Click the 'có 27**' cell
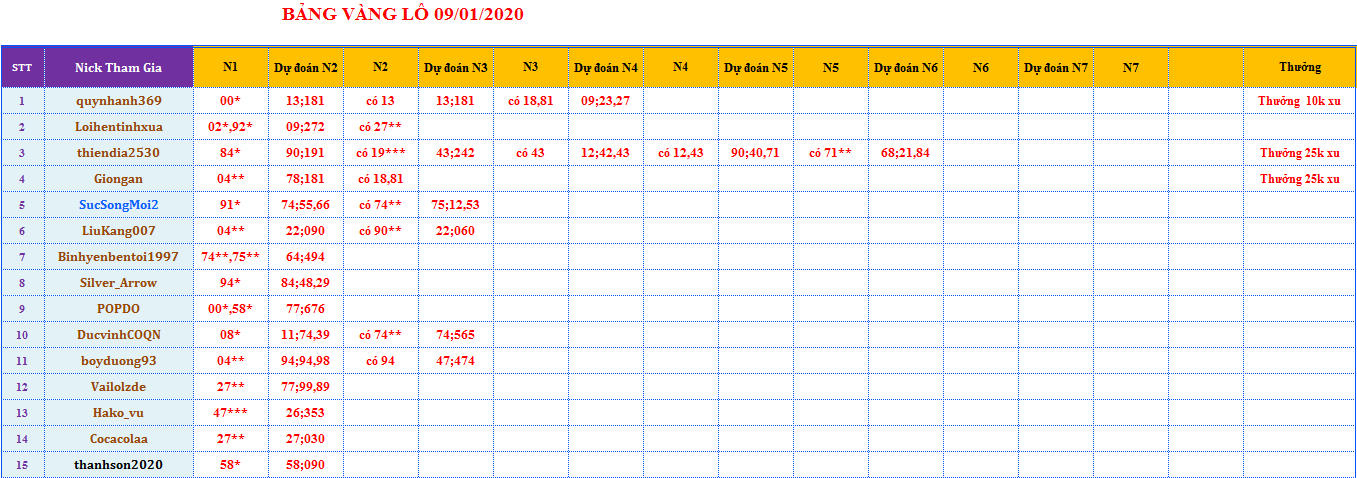This screenshot has width=1357, height=478. 381,127
